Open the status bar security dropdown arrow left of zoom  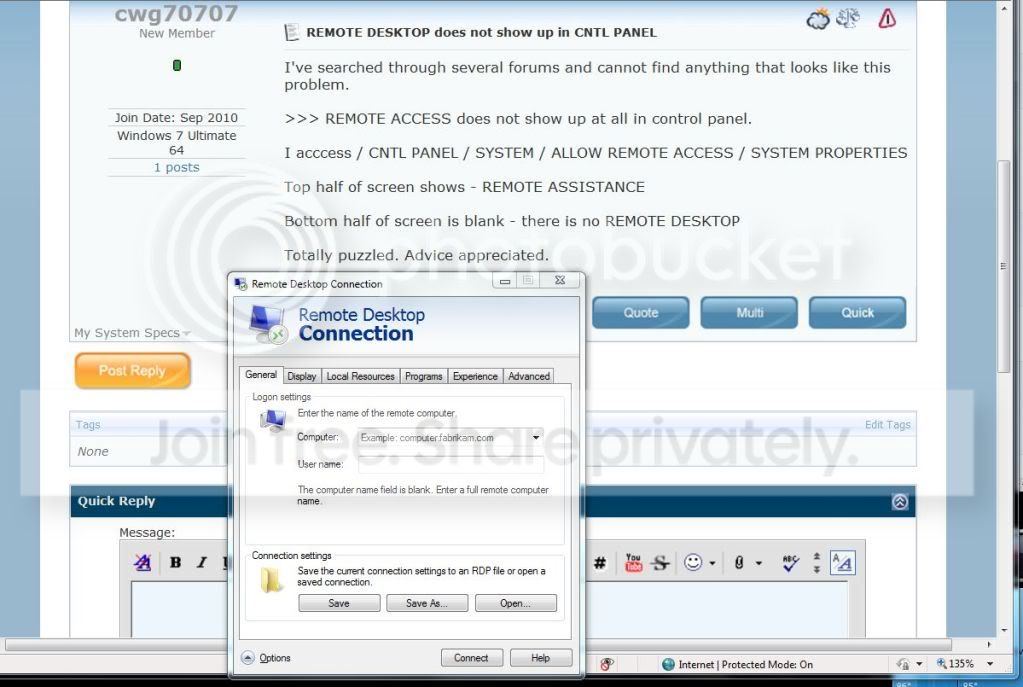point(919,664)
